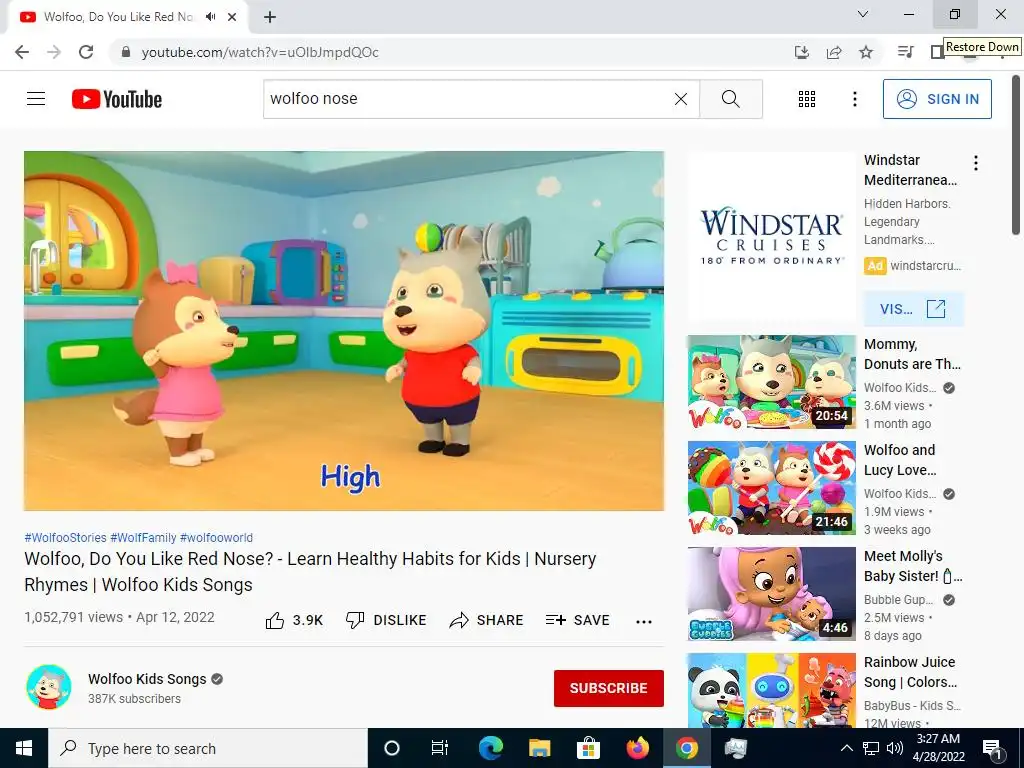The image size is (1024, 768).
Task: Select the Wolfoo YouTube browser tab
Action: point(127,17)
